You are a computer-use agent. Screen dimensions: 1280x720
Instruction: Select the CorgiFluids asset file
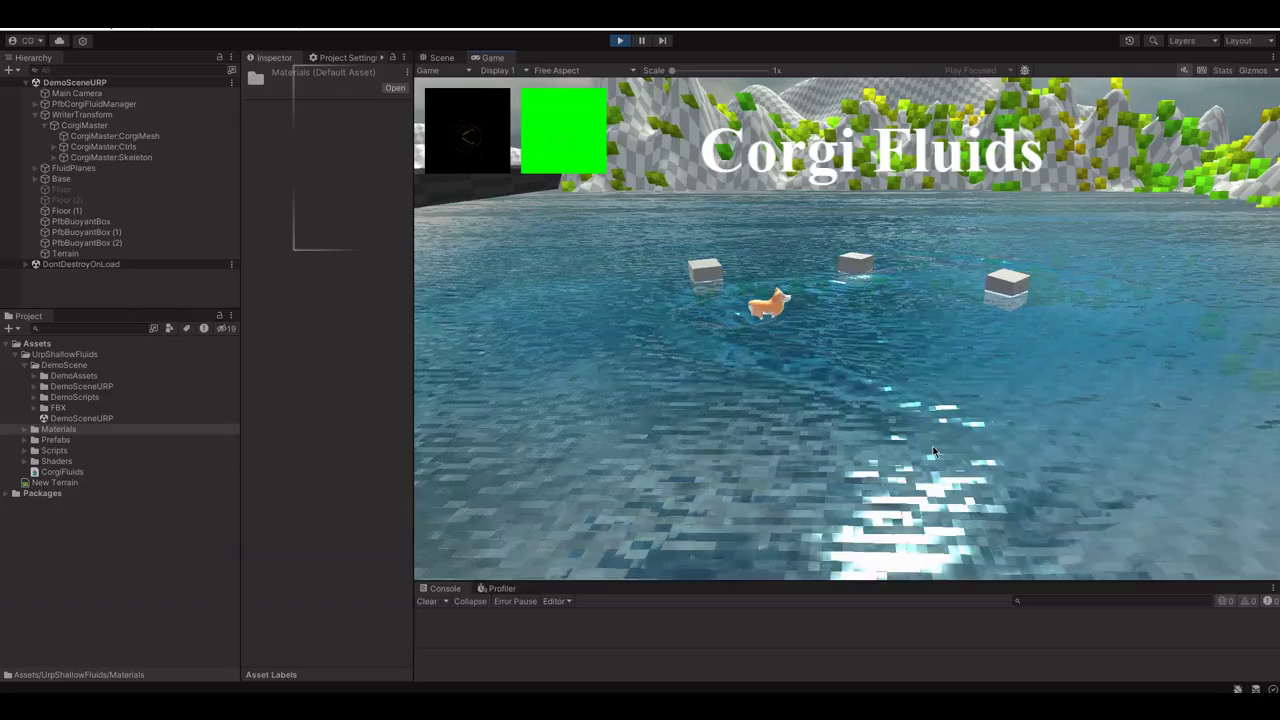[62, 472]
